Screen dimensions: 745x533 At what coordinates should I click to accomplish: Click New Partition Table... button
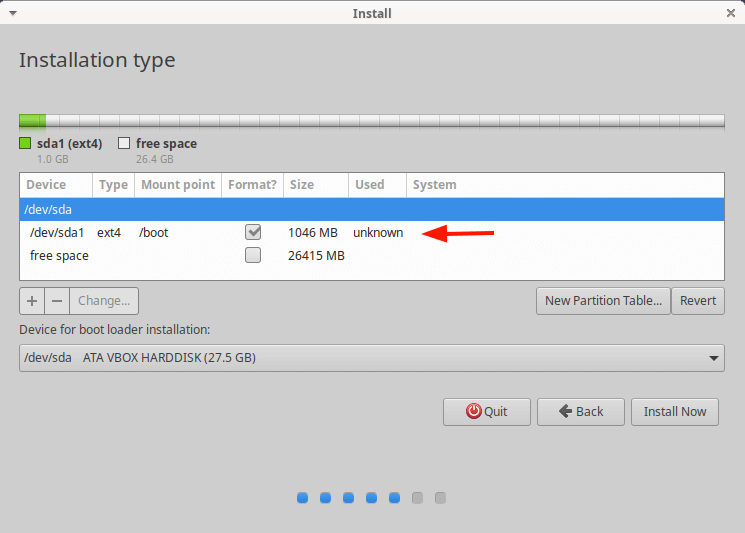[603, 301]
